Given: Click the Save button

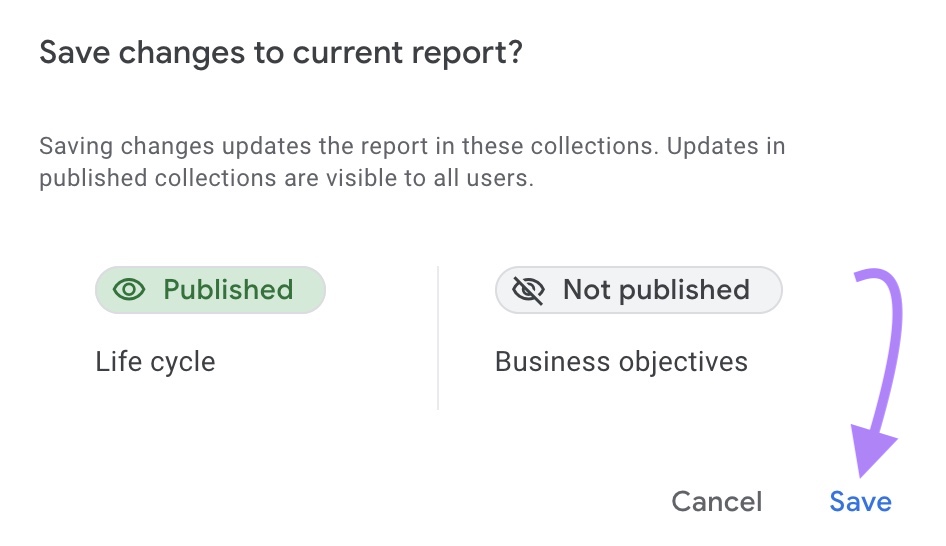Looking at the screenshot, I should pyautogui.click(x=860, y=501).
